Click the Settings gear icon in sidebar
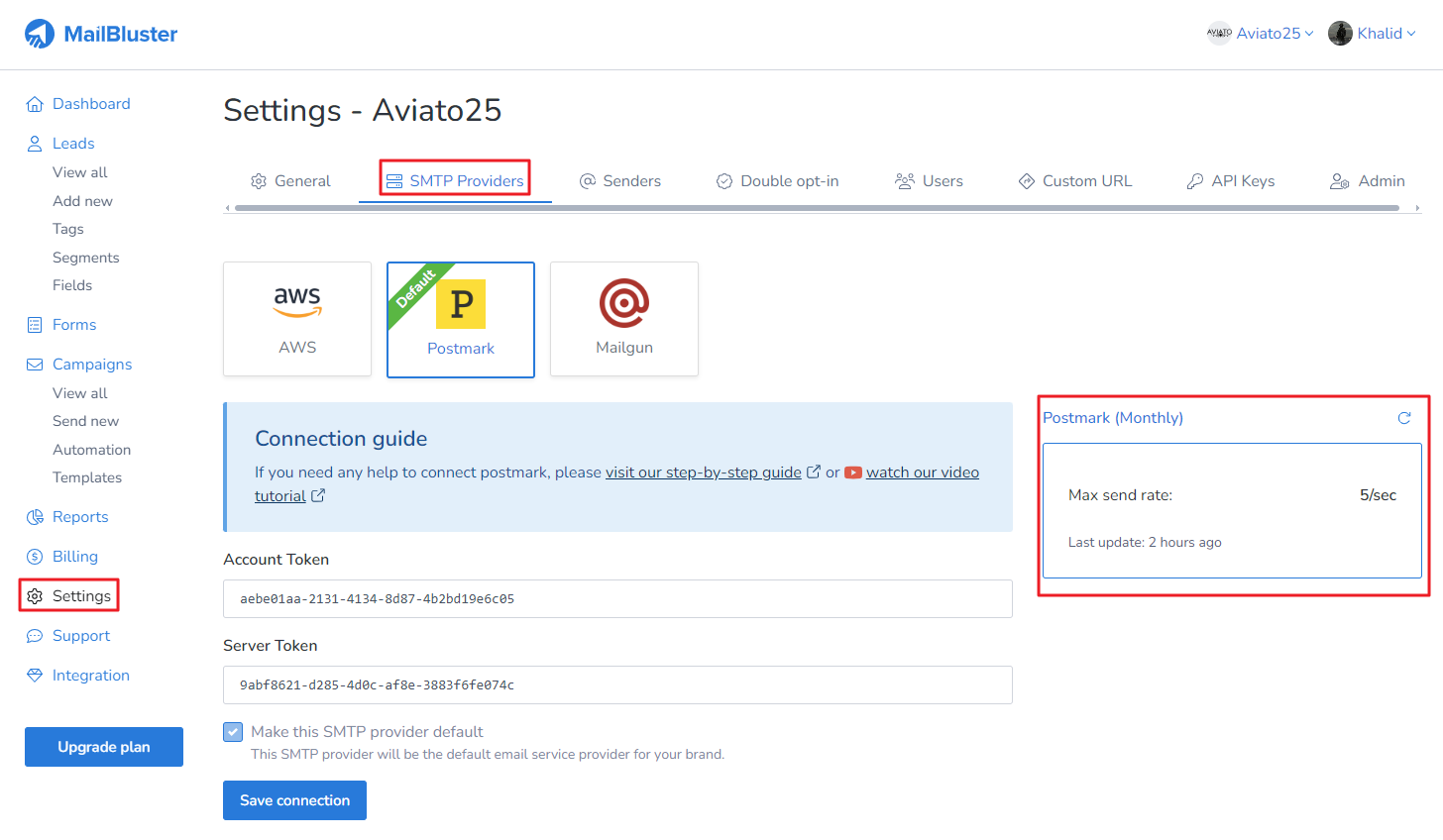1443x840 pixels. coord(35,596)
